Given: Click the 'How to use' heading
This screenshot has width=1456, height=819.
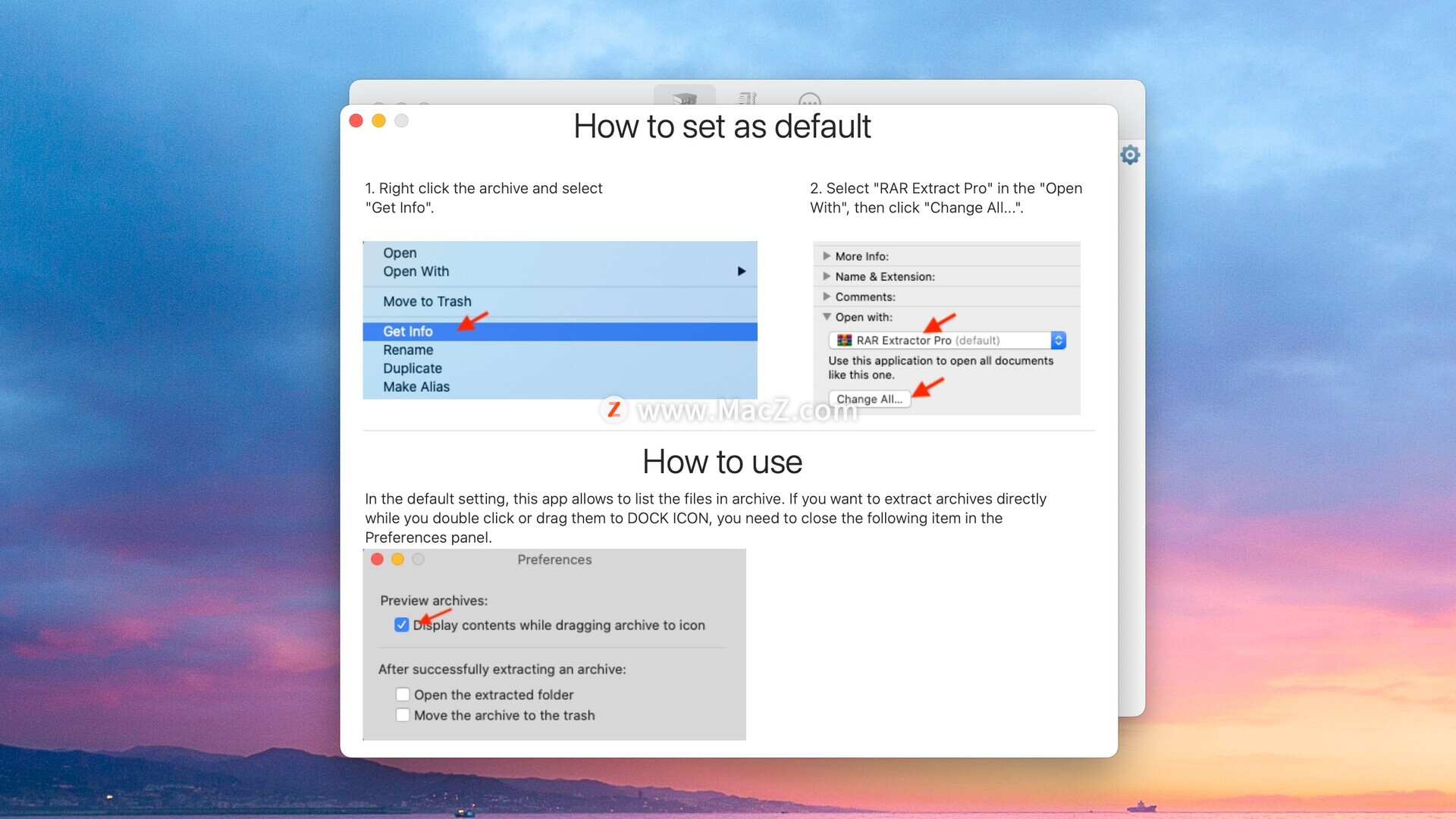Looking at the screenshot, I should 722,462.
